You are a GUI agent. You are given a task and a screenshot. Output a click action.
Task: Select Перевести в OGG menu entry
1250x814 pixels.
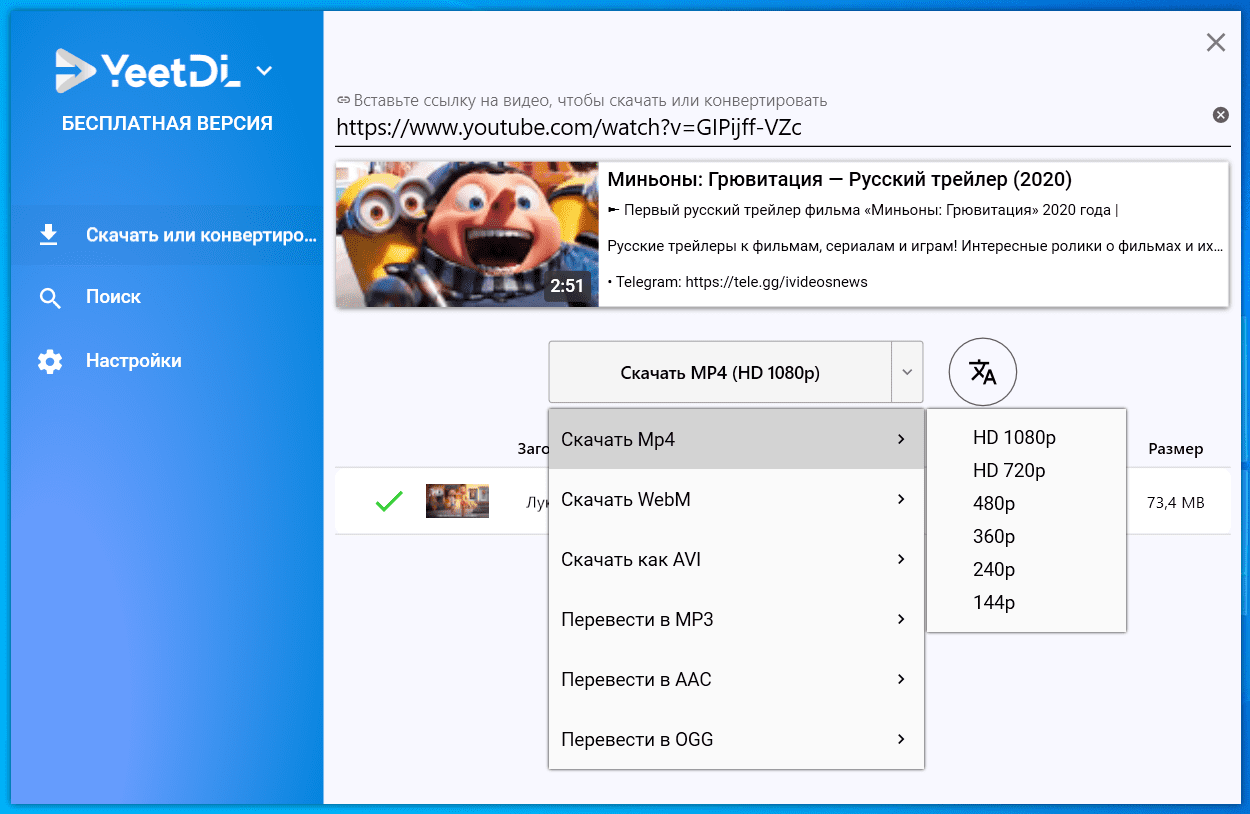(x=736, y=739)
